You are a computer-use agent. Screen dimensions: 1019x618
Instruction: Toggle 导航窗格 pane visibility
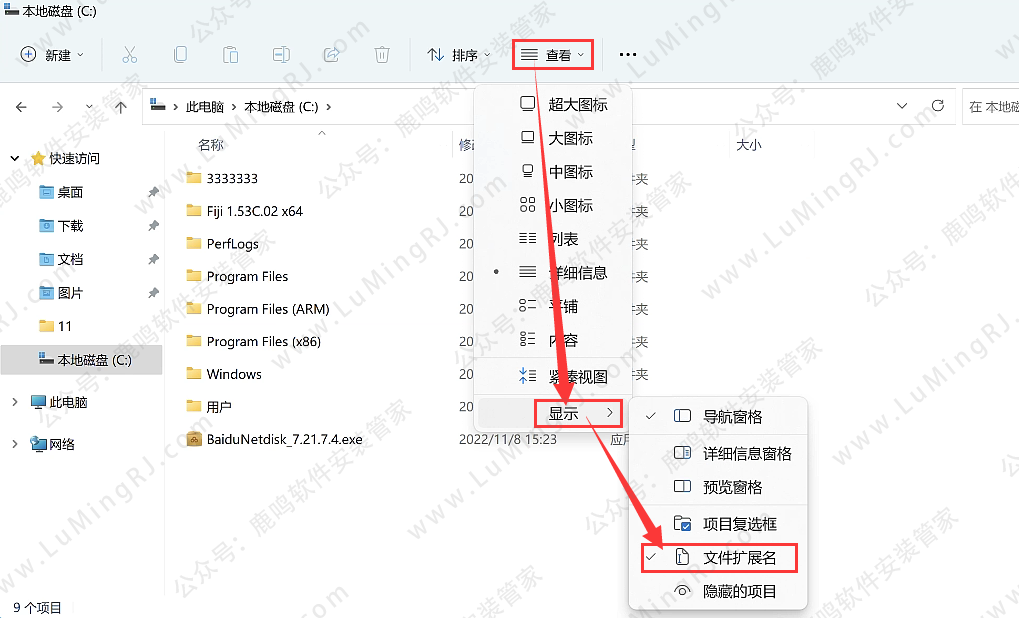point(732,416)
